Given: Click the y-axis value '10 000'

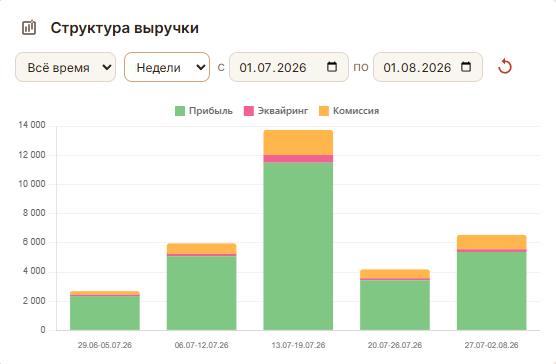Looking at the screenshot, I should [32, 184].
